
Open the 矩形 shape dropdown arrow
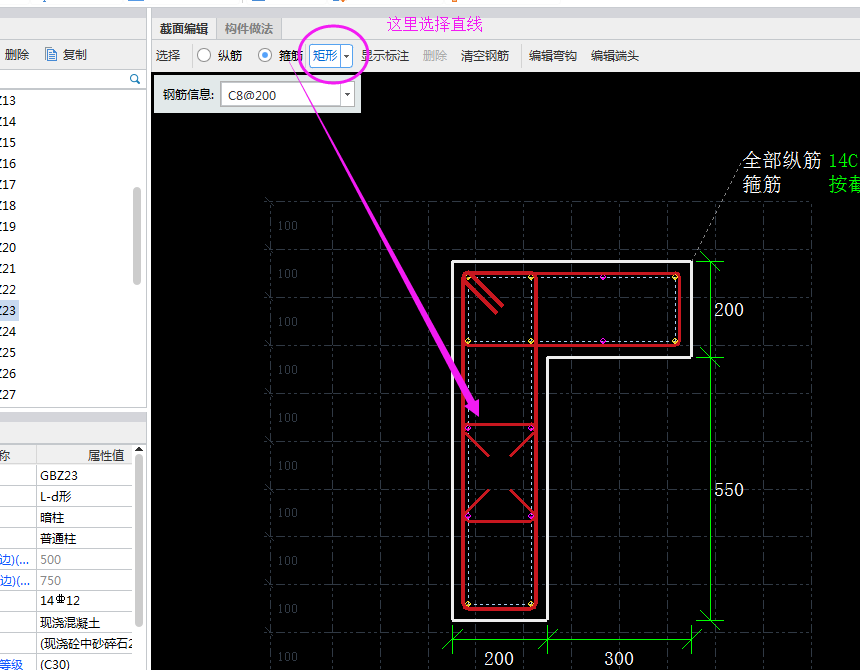click(x=346, y=56)
